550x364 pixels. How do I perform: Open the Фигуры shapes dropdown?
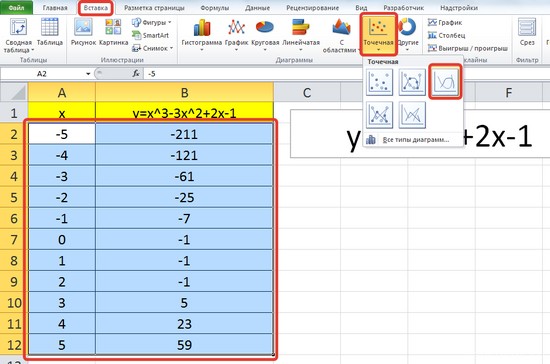tap(152, 22)
